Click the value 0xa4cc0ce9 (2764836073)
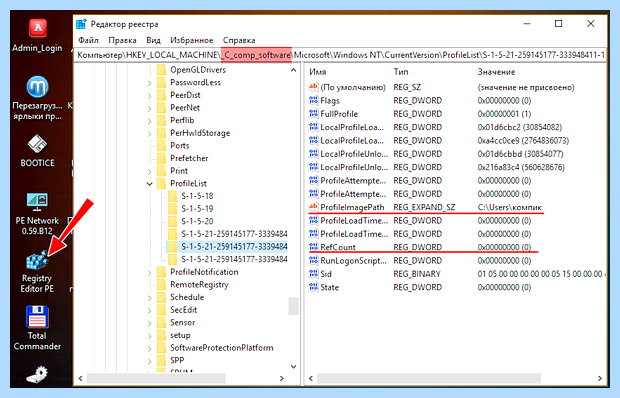 point(523,141)
